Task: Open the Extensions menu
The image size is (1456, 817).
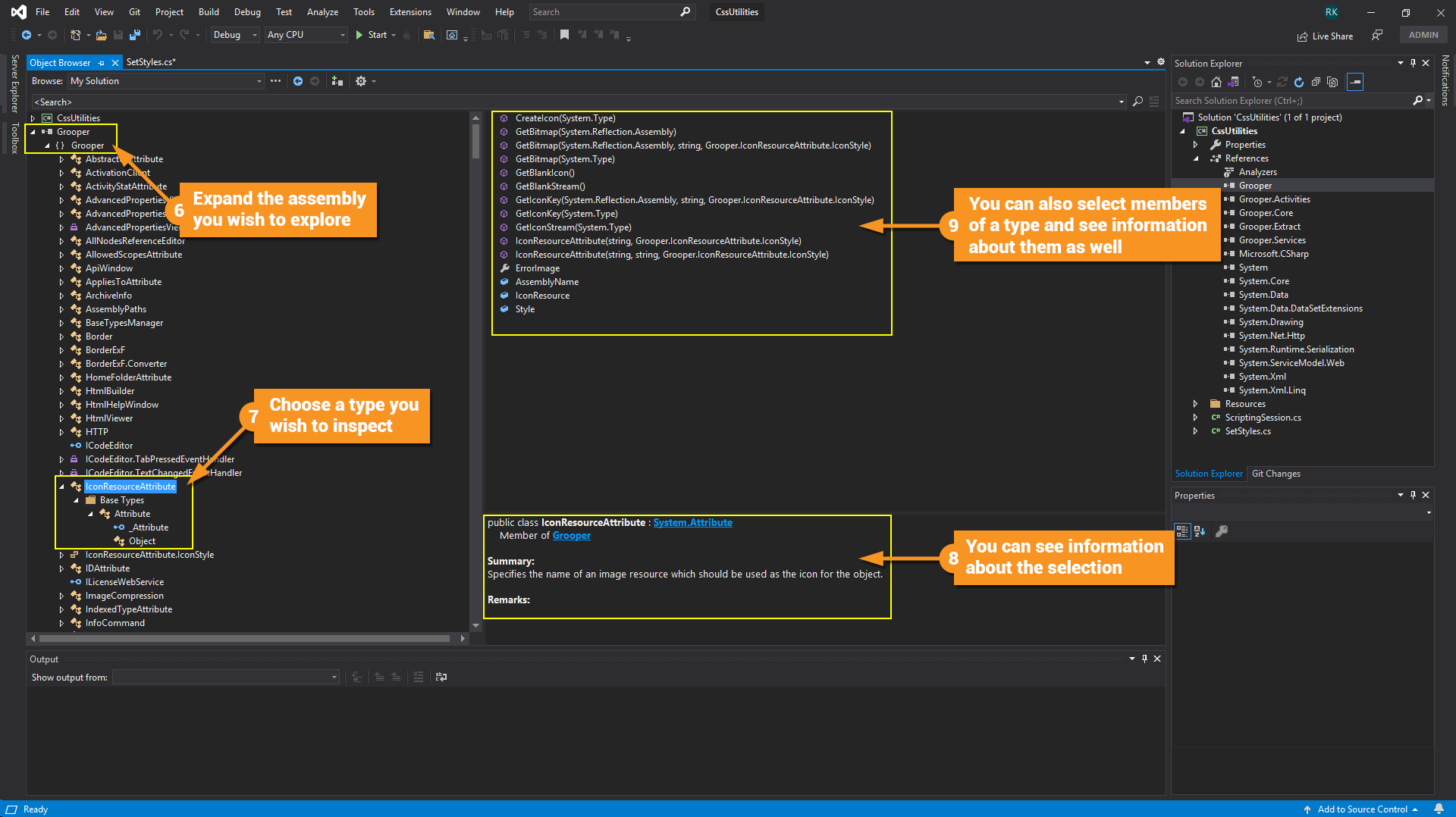Action: coord(409,12)
